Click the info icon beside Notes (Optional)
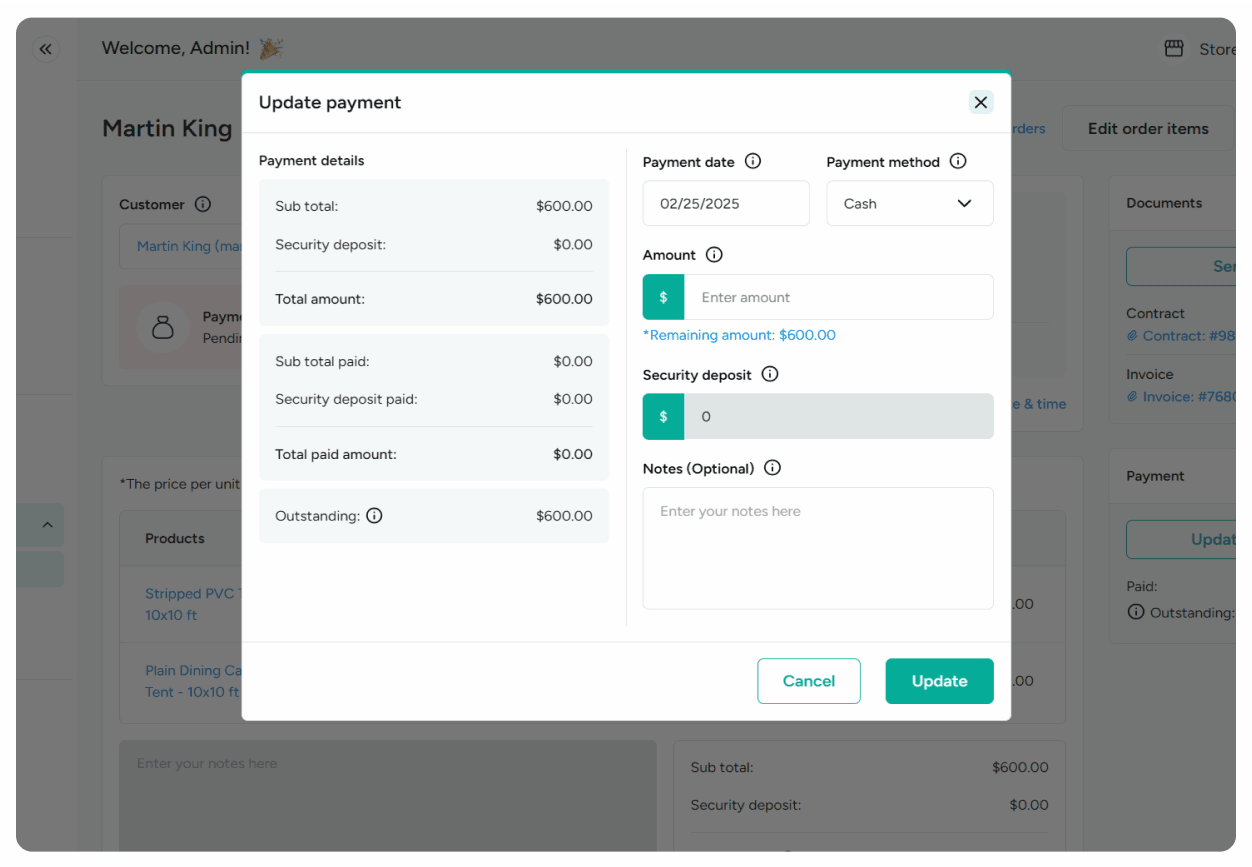The height and width of the screenshot is (867, 1252). 771,467
